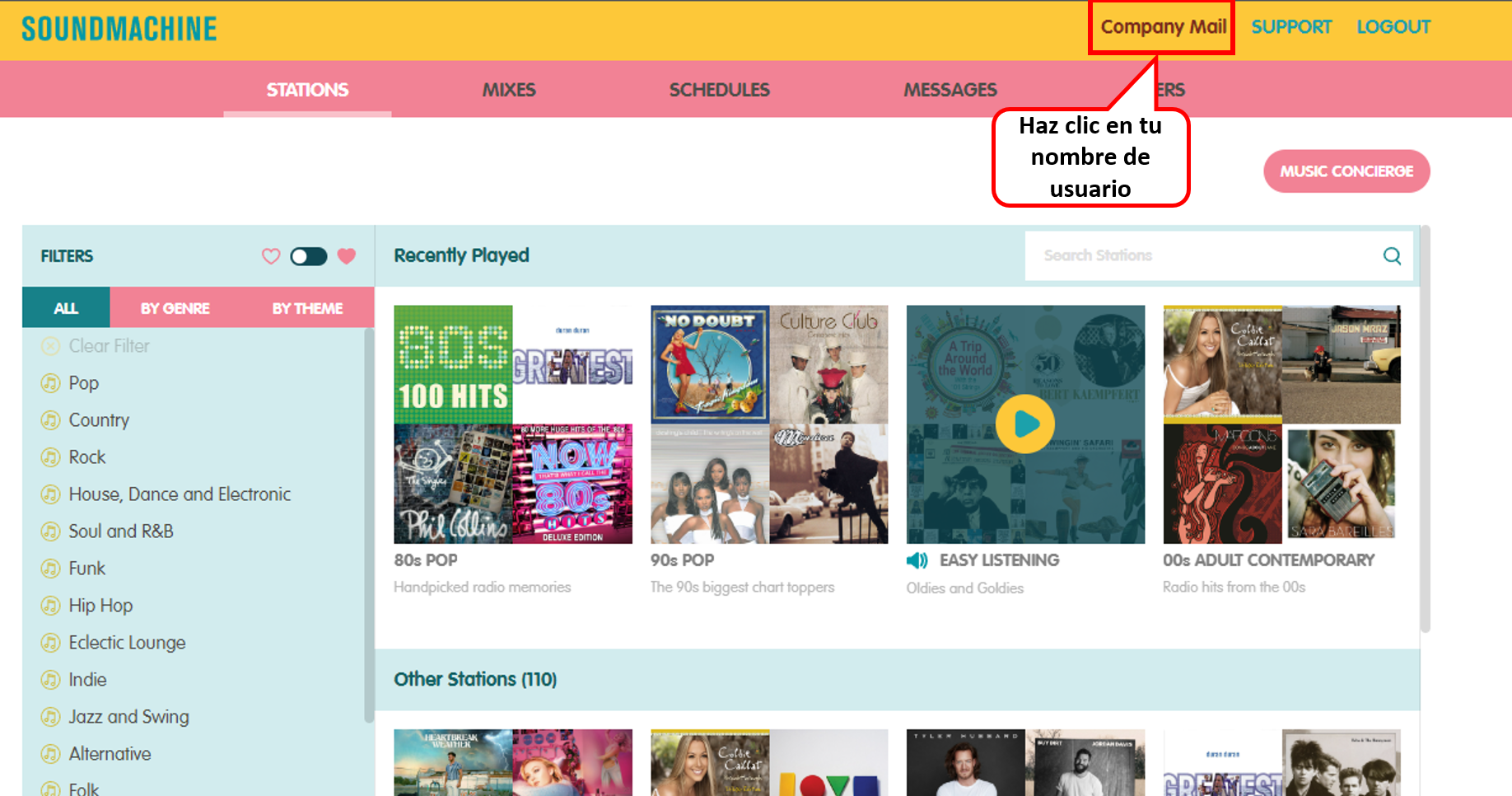Select the Rock genre filter
The height and width of the screenshot is (796, 1512).
pyautogui.click(x=87, y=457)
